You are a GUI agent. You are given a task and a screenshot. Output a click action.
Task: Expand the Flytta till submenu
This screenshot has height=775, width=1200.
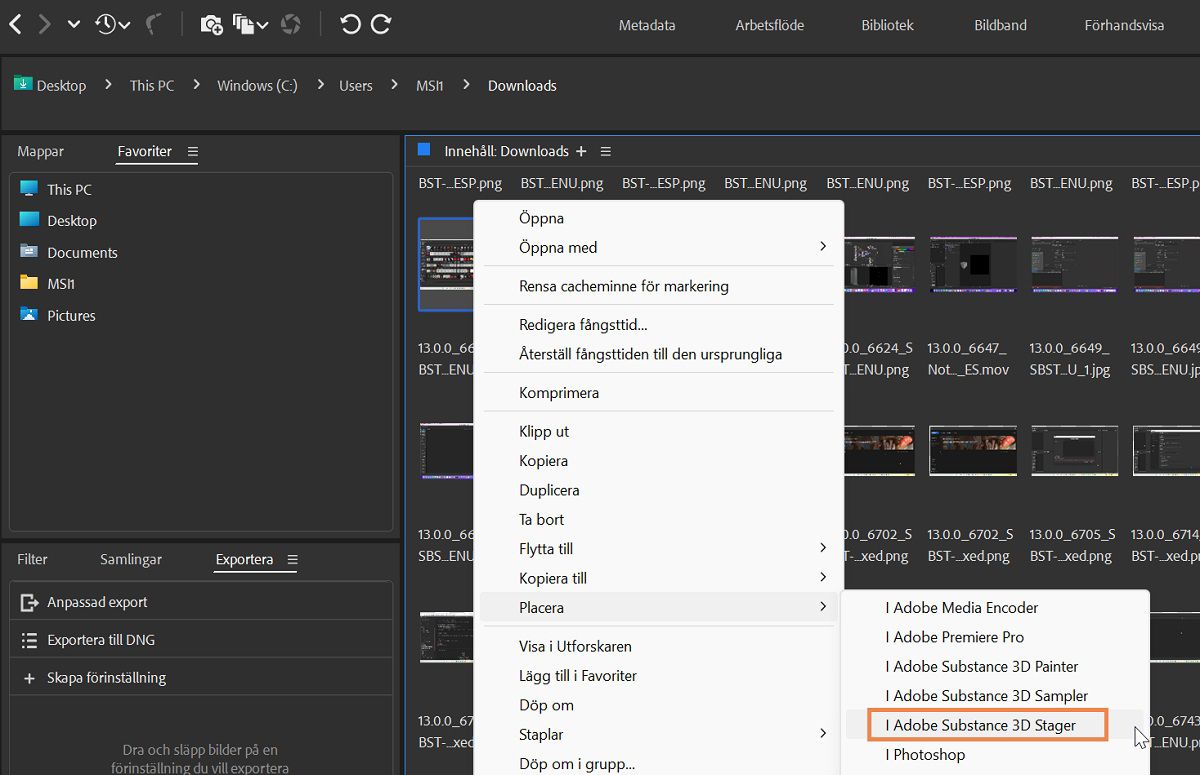click(659, 548)
